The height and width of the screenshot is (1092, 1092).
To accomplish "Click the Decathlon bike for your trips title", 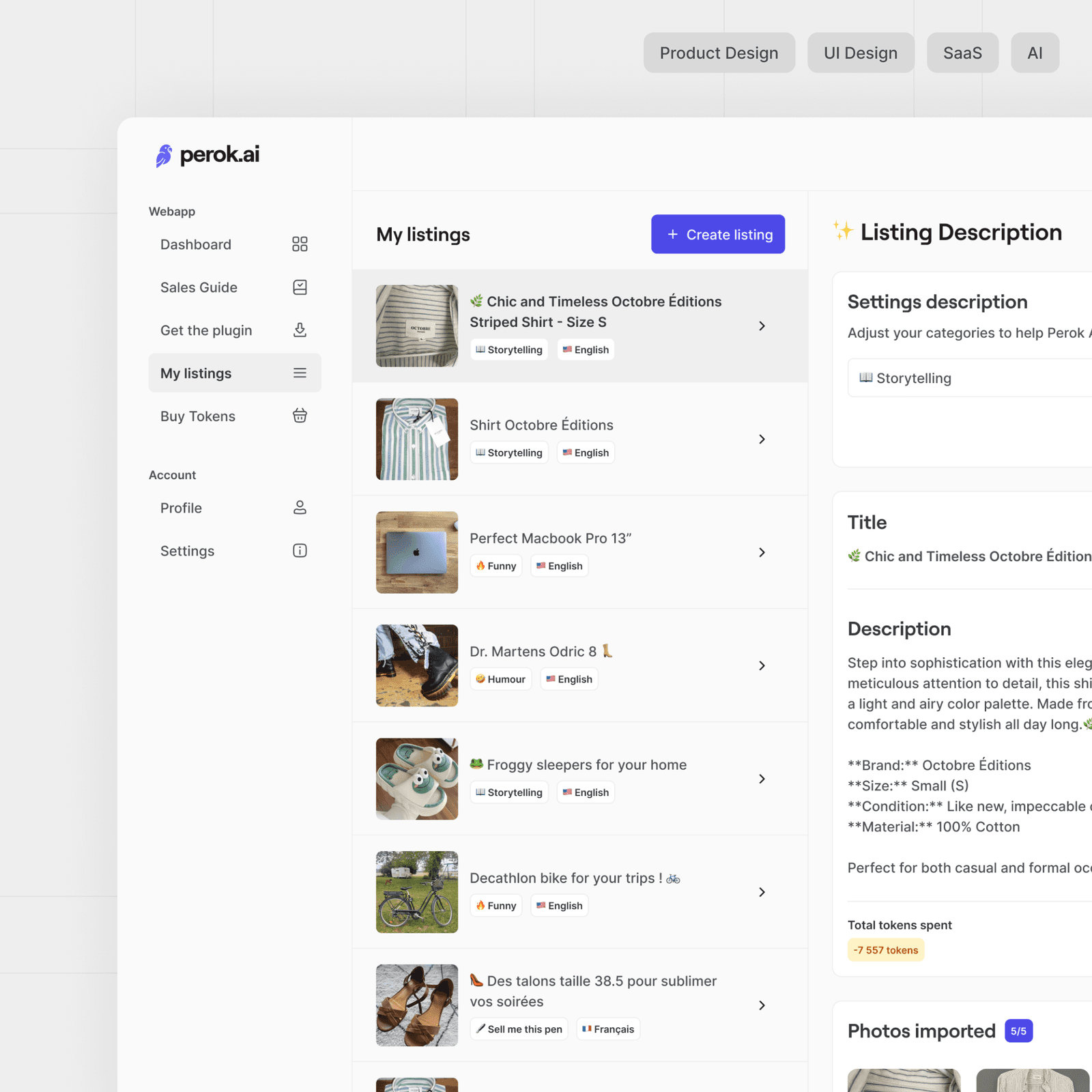I will 575,878.
